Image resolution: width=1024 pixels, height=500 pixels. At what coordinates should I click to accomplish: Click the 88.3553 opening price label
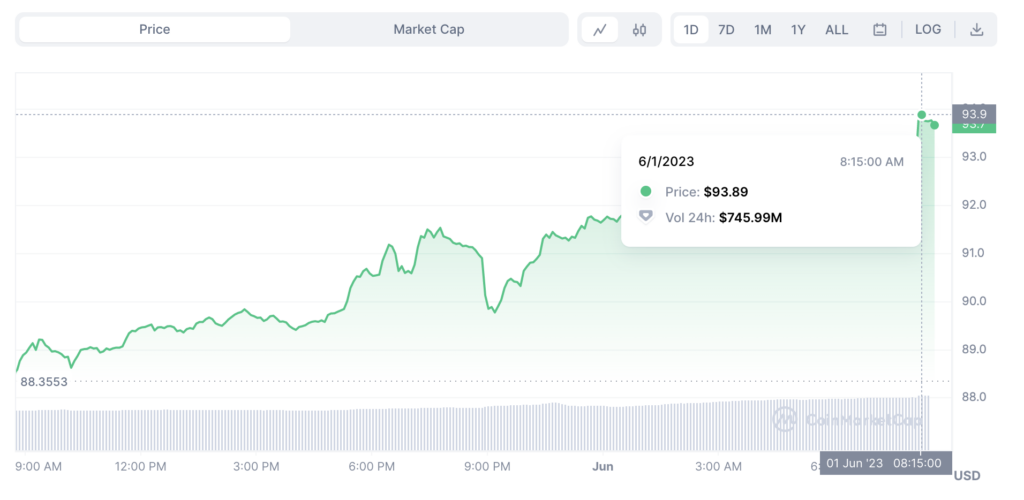(x=44, y=381)
